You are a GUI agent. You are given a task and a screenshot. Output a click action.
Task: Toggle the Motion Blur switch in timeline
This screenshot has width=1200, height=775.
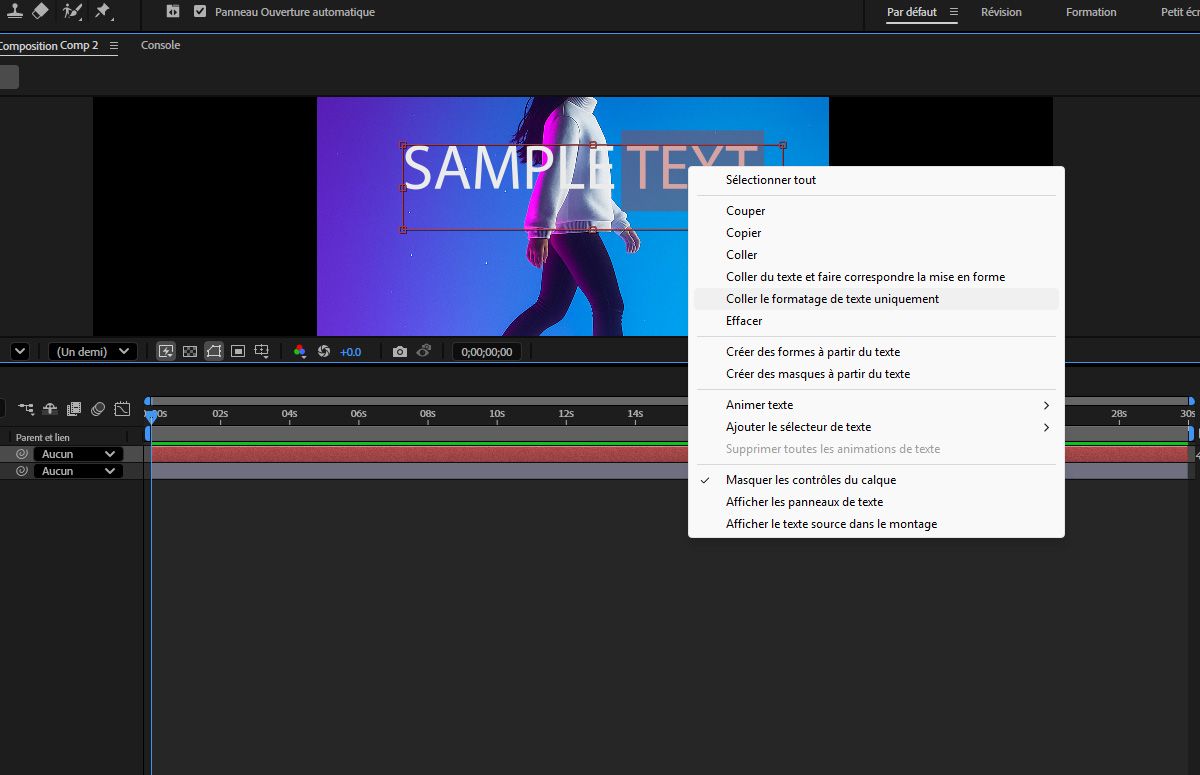(x=98, y=409)
